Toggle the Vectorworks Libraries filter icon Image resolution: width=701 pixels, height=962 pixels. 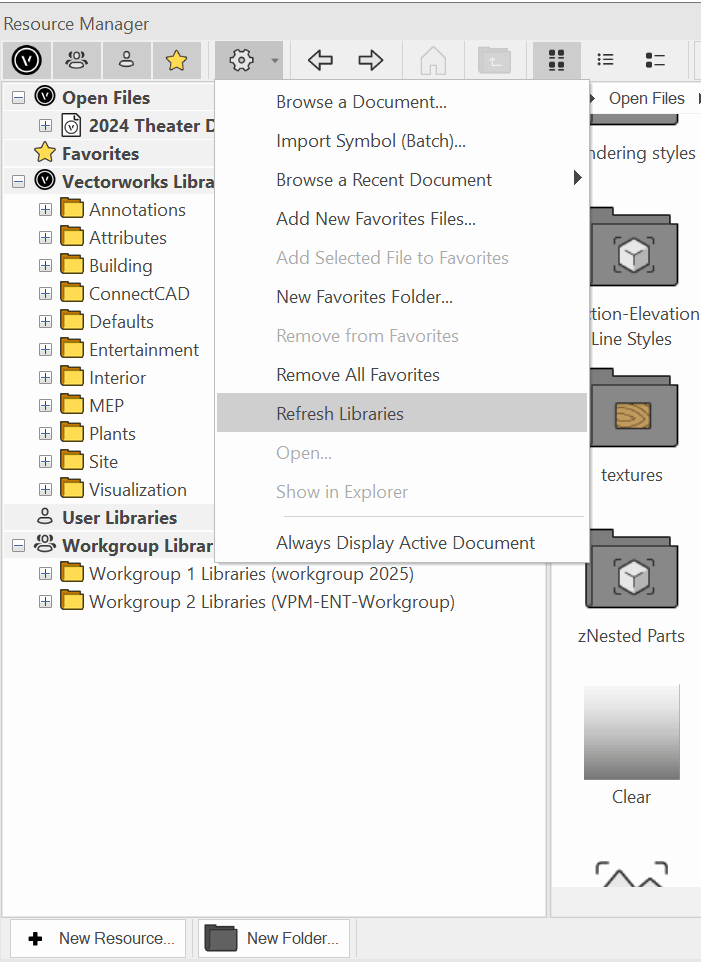pos(27,60)
